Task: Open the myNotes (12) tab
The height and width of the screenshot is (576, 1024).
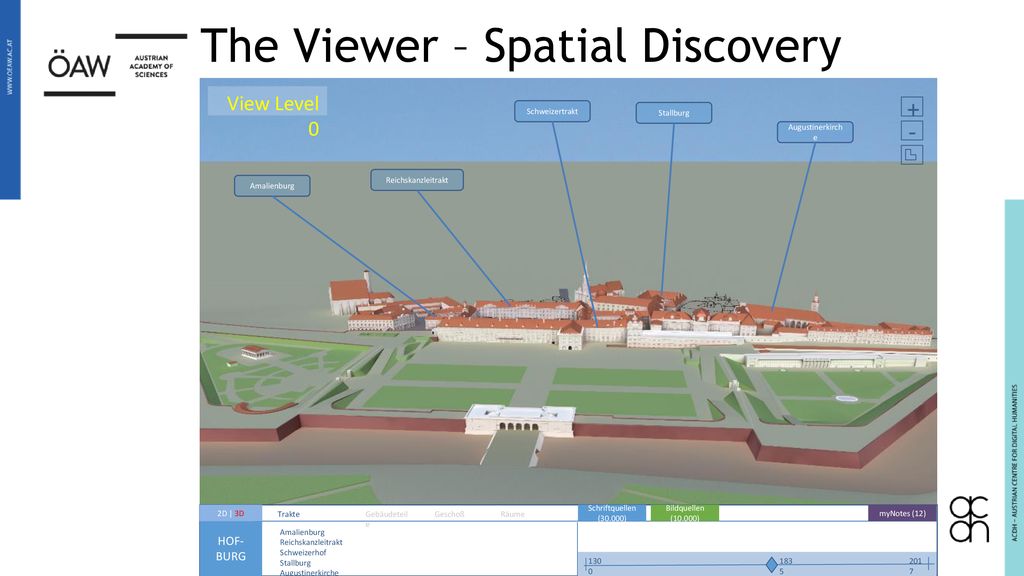Action: click(x=903, y=513)
